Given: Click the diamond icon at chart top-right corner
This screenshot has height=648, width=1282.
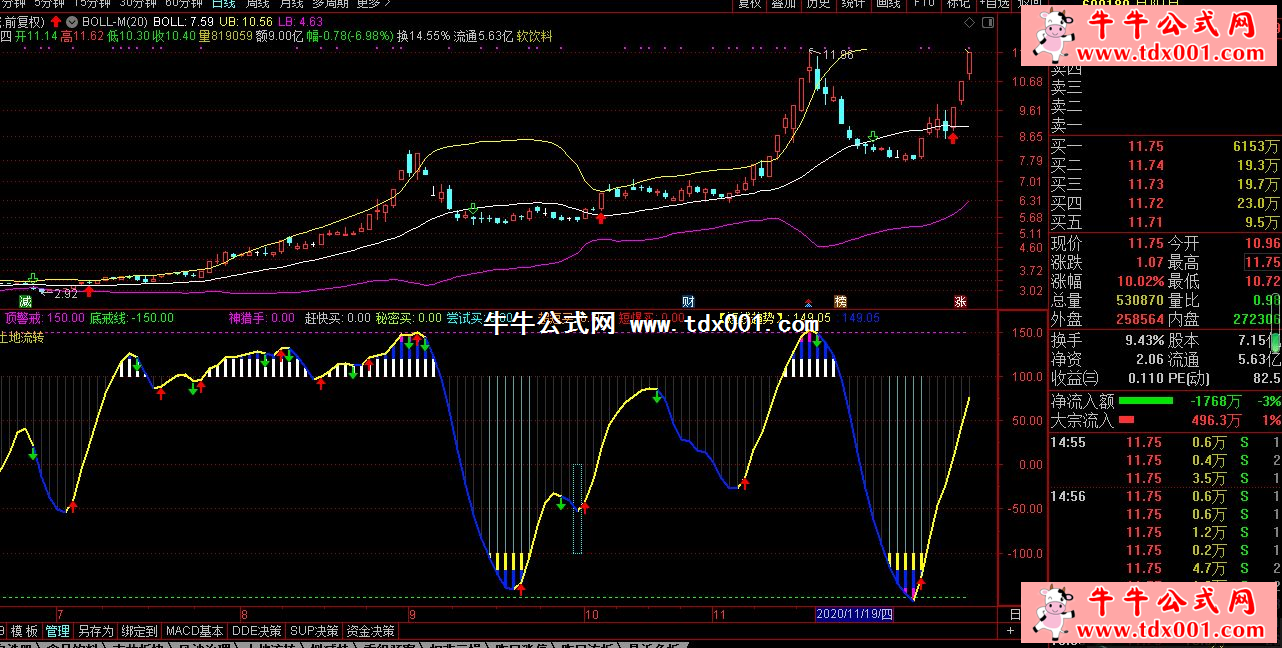Looking at the screenshot, I should tap(969, 21).
